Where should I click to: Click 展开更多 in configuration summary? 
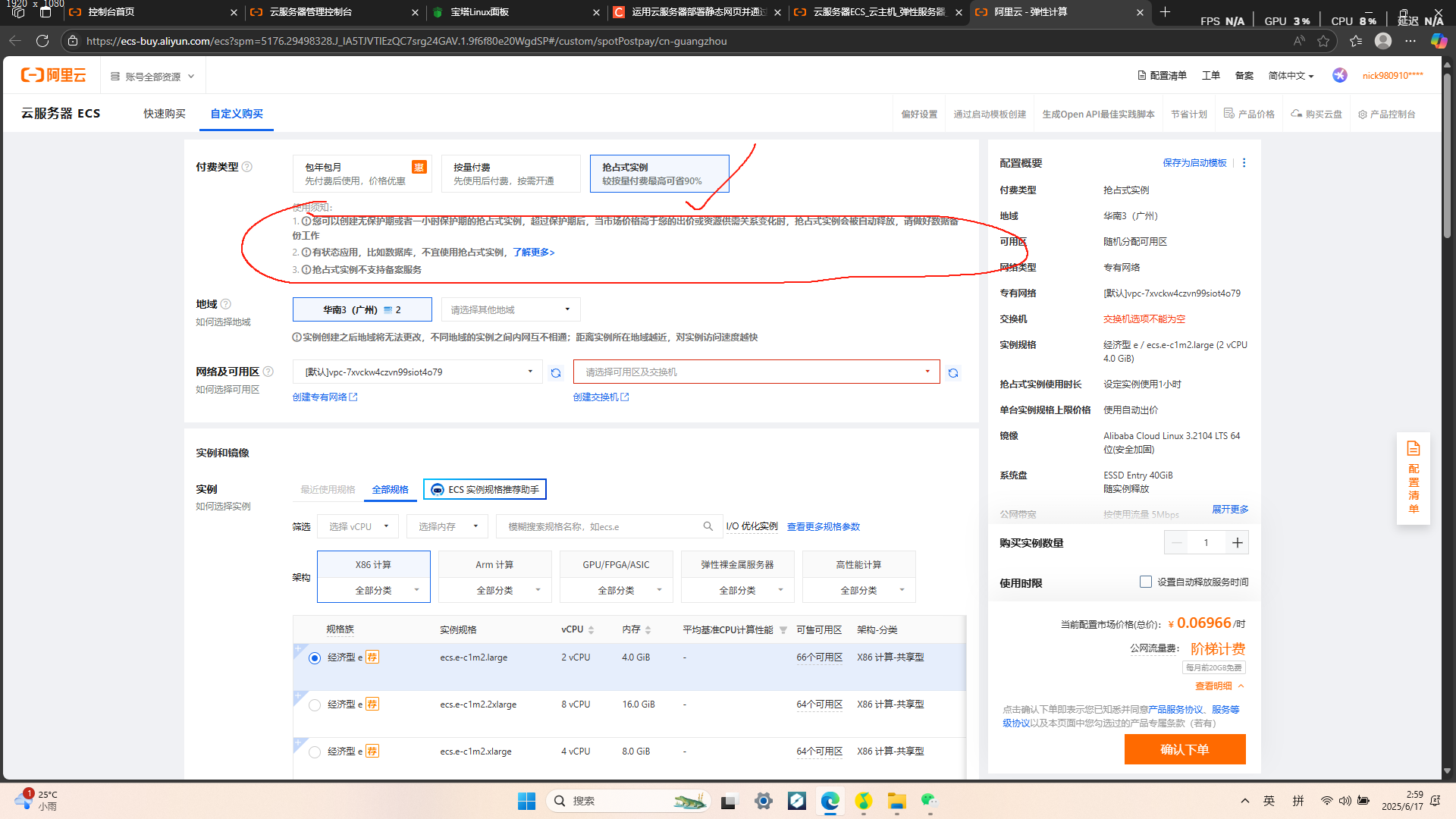(1230, 510)
